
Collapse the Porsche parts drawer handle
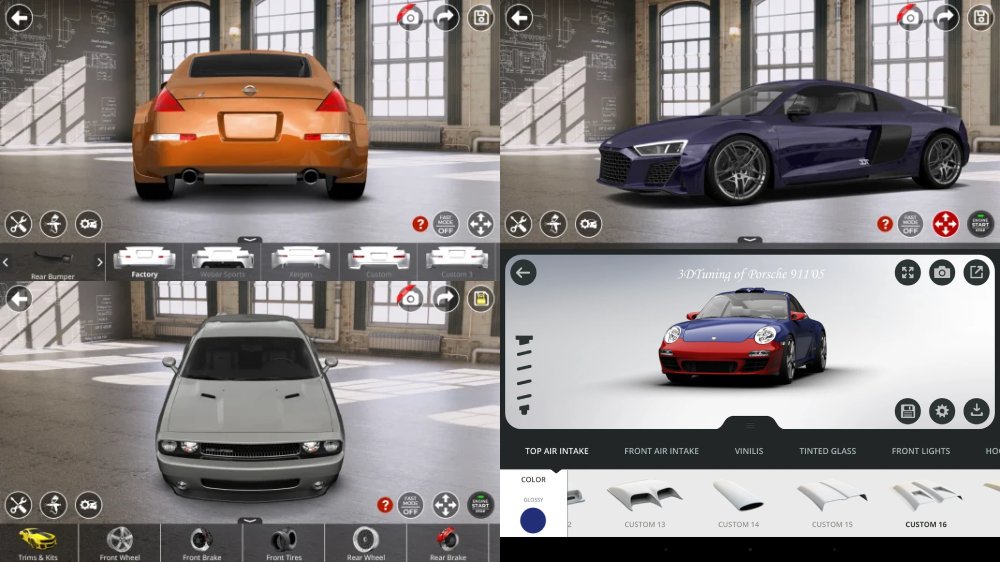(750, 424)
